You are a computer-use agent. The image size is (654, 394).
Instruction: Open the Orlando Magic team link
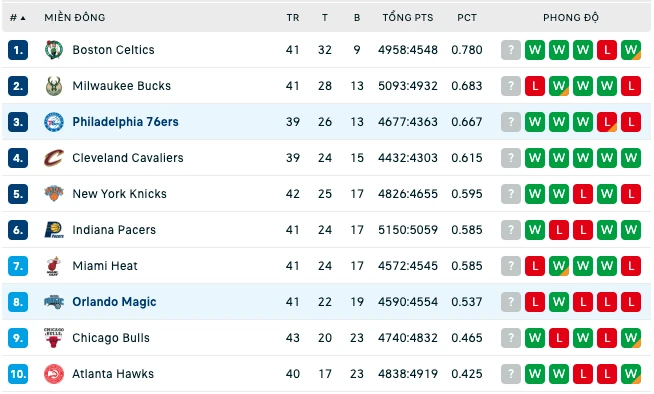(x=114, y=302)
